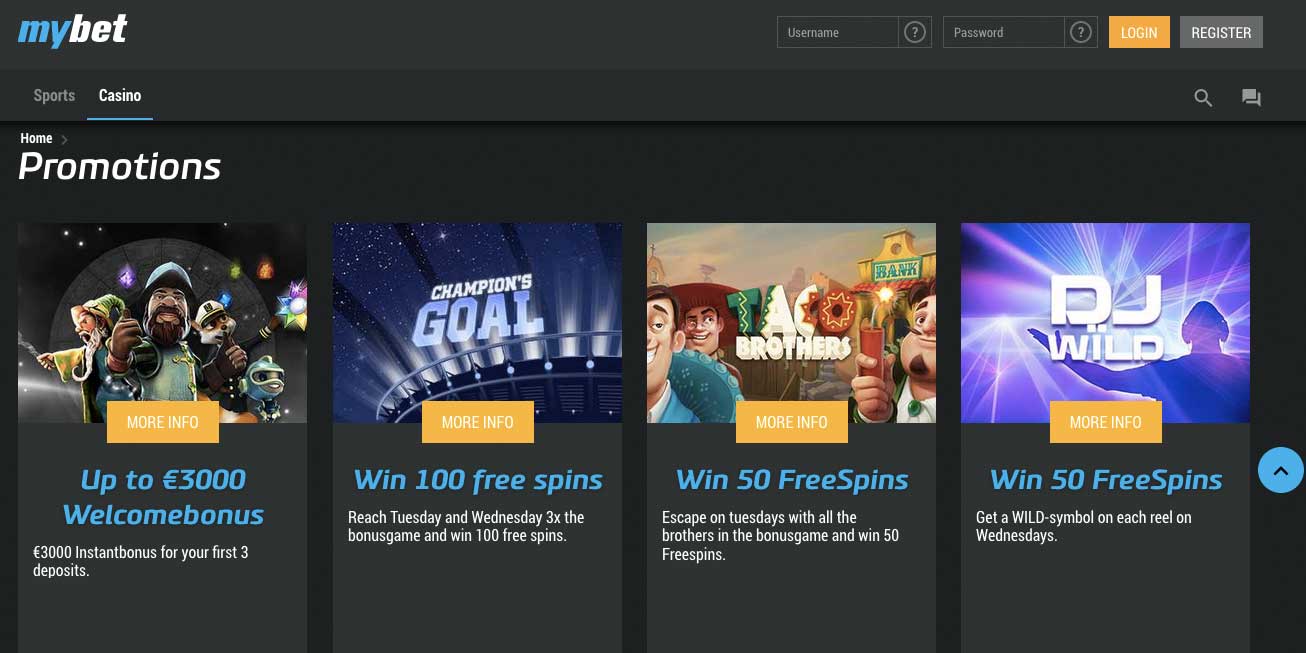Click the orange LOGIN button
The height and width of the screenshot is (653, 1306).
[1139, 32]
